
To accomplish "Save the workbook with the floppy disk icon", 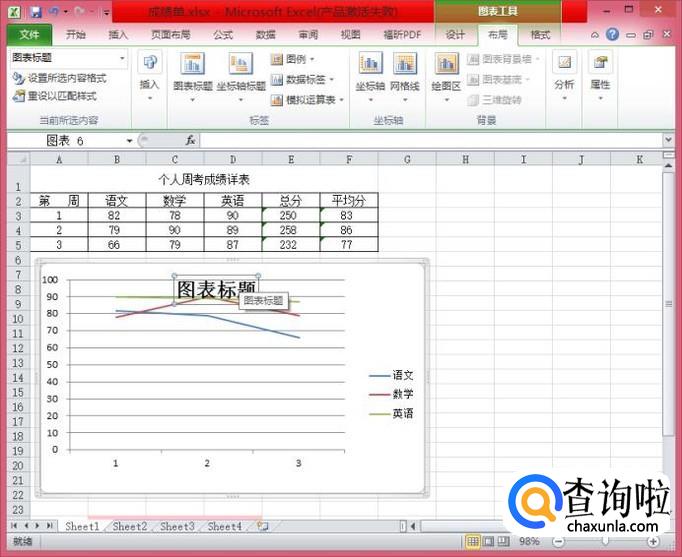I will pos(35,12).
